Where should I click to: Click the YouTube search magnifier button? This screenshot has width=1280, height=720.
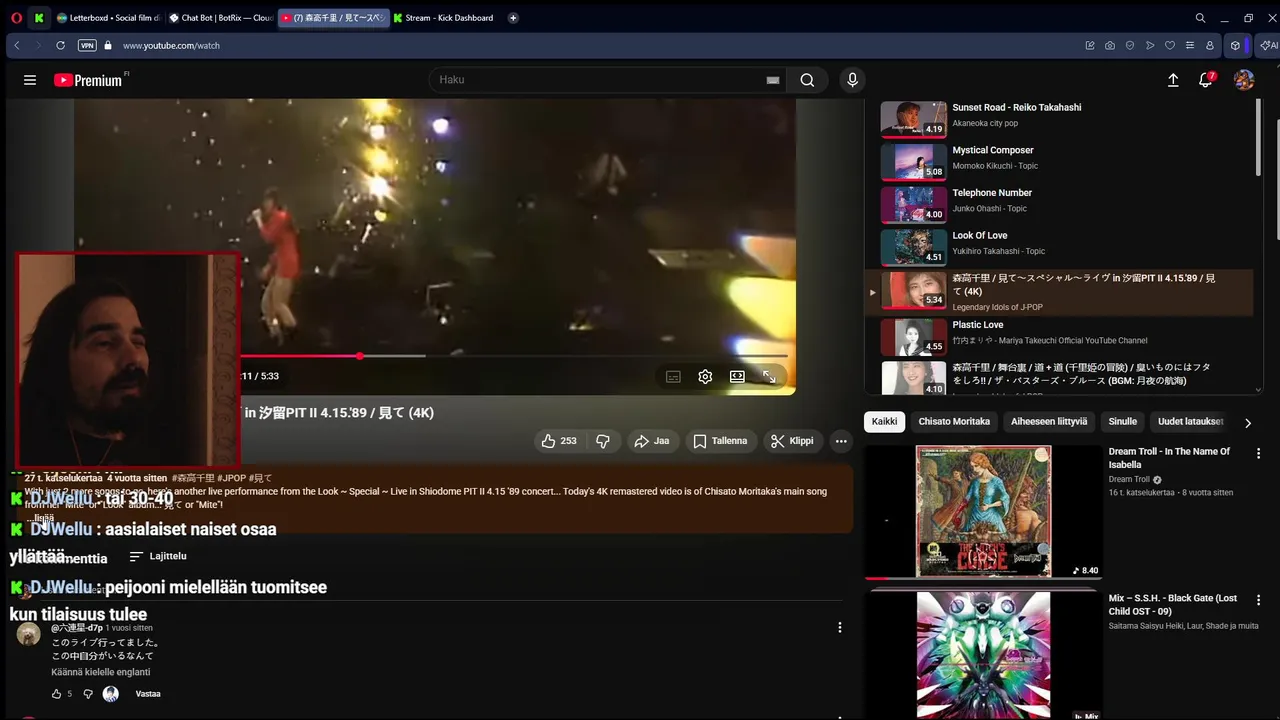pyautogui.click(x=807, y=80)
